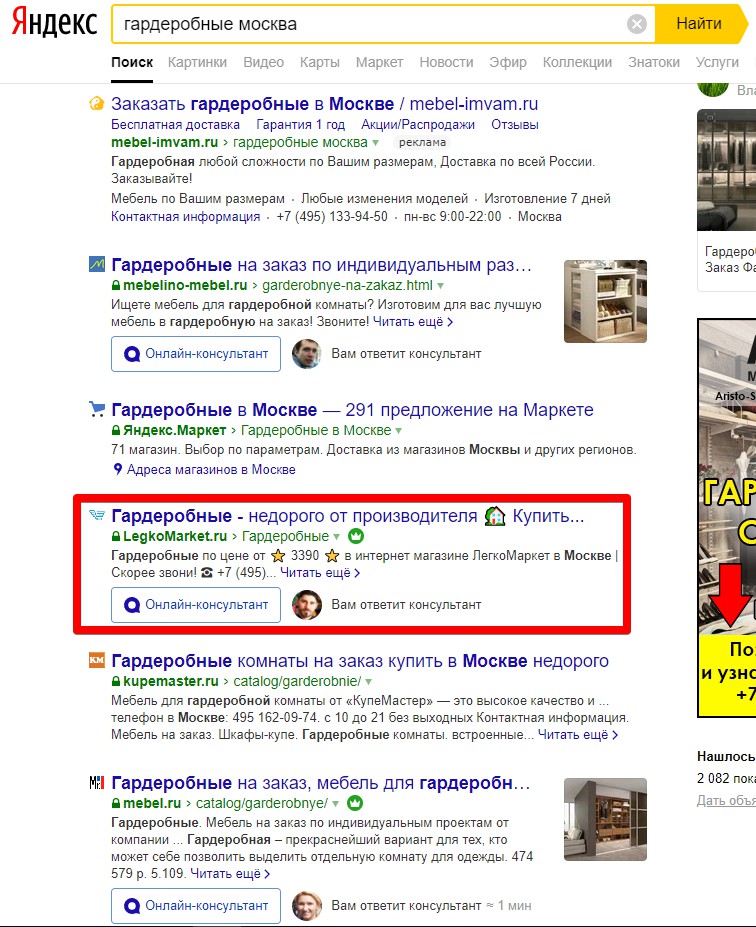Click the mebelino-mebel.ru favicon
Image resolution: width=756 pixels, height=927 pixels.
coord(97,264)
